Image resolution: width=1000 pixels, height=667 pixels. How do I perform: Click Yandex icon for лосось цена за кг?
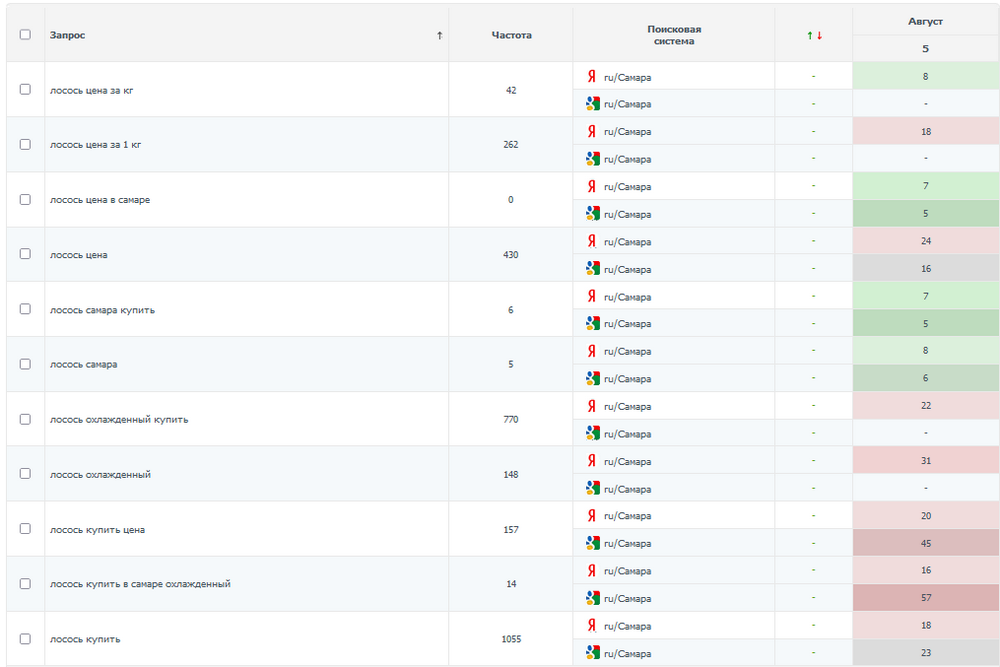click(x=592, y=77)
